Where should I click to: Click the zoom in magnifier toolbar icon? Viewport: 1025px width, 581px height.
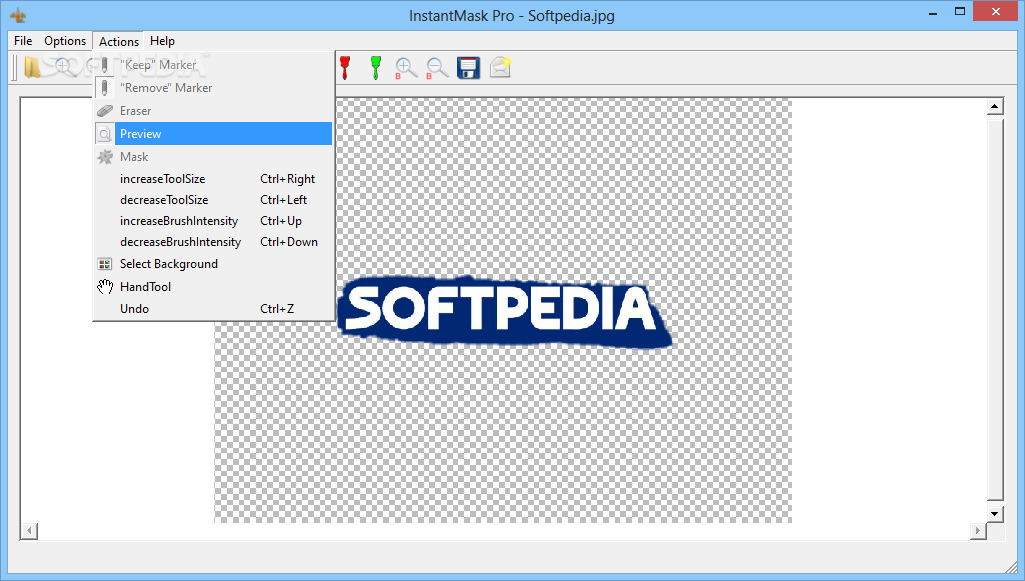pos(63,67)
